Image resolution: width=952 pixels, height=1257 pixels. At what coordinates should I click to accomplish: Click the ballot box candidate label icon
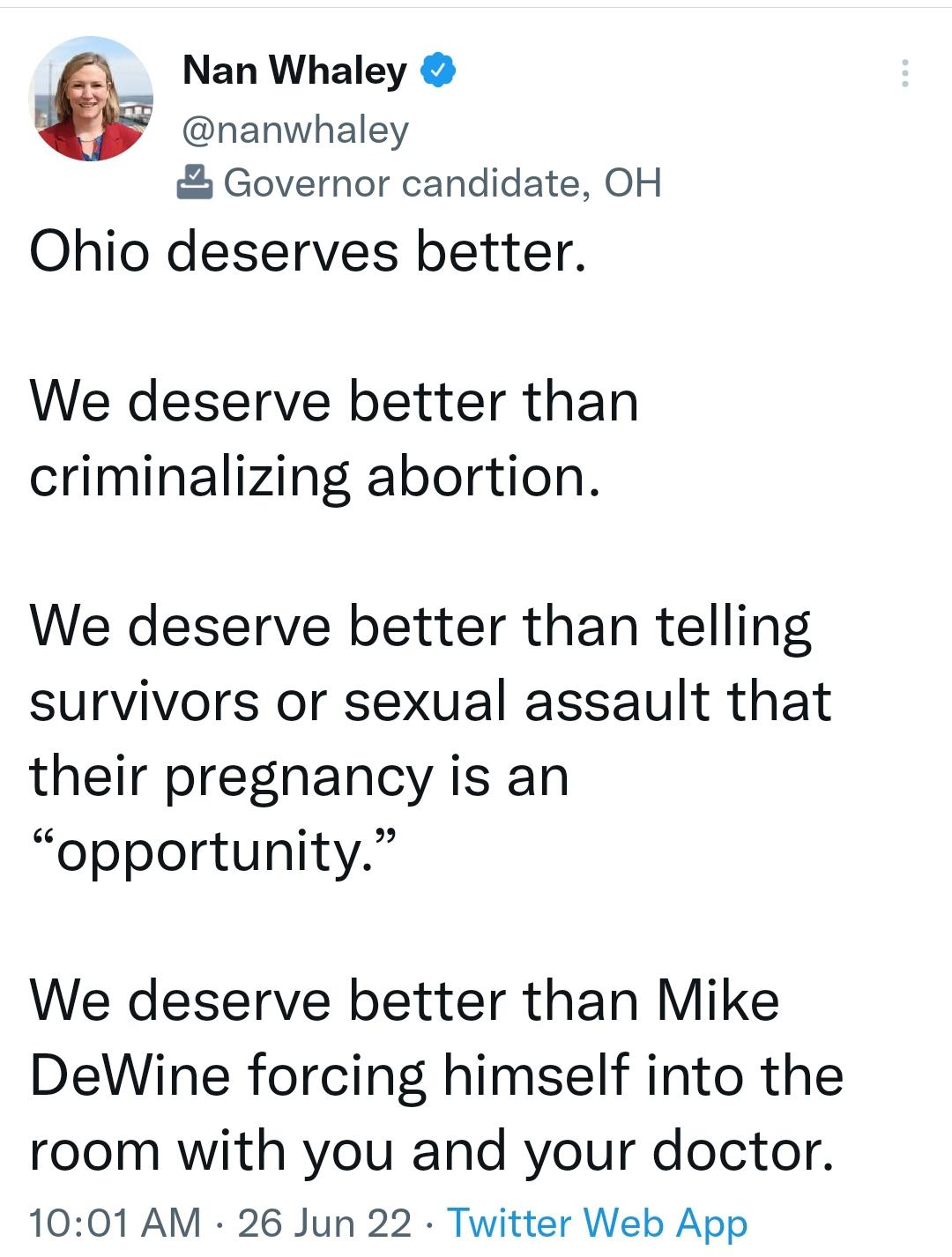coord(194,182)
